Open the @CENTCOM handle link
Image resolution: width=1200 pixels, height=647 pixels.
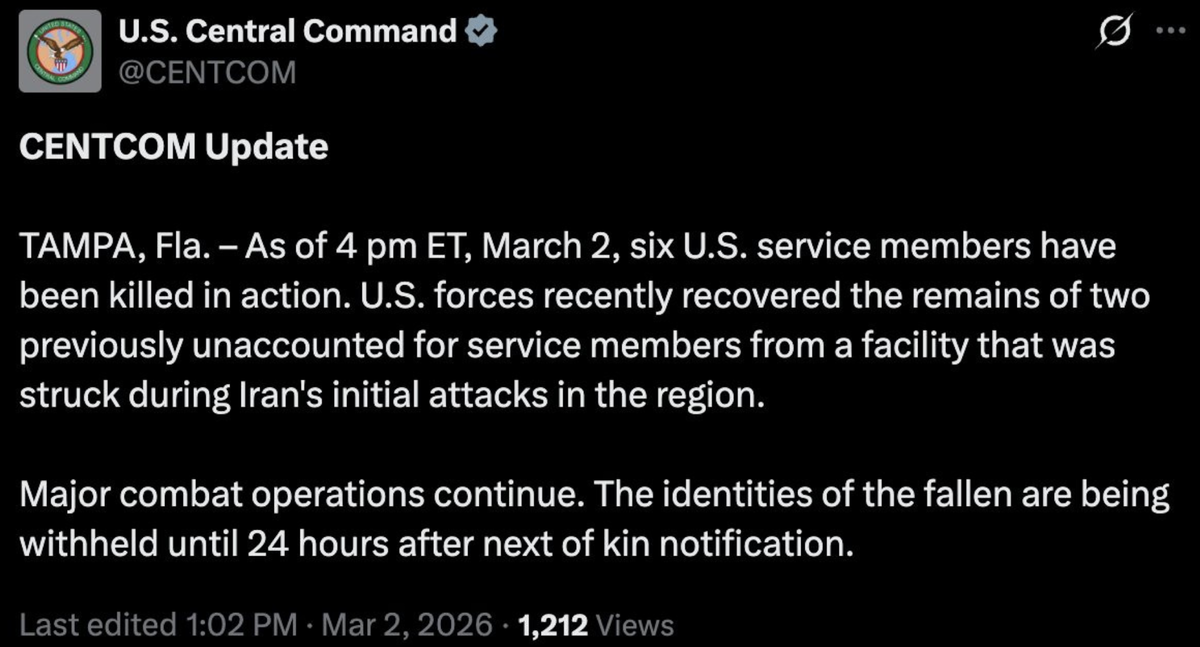(208, 72)
